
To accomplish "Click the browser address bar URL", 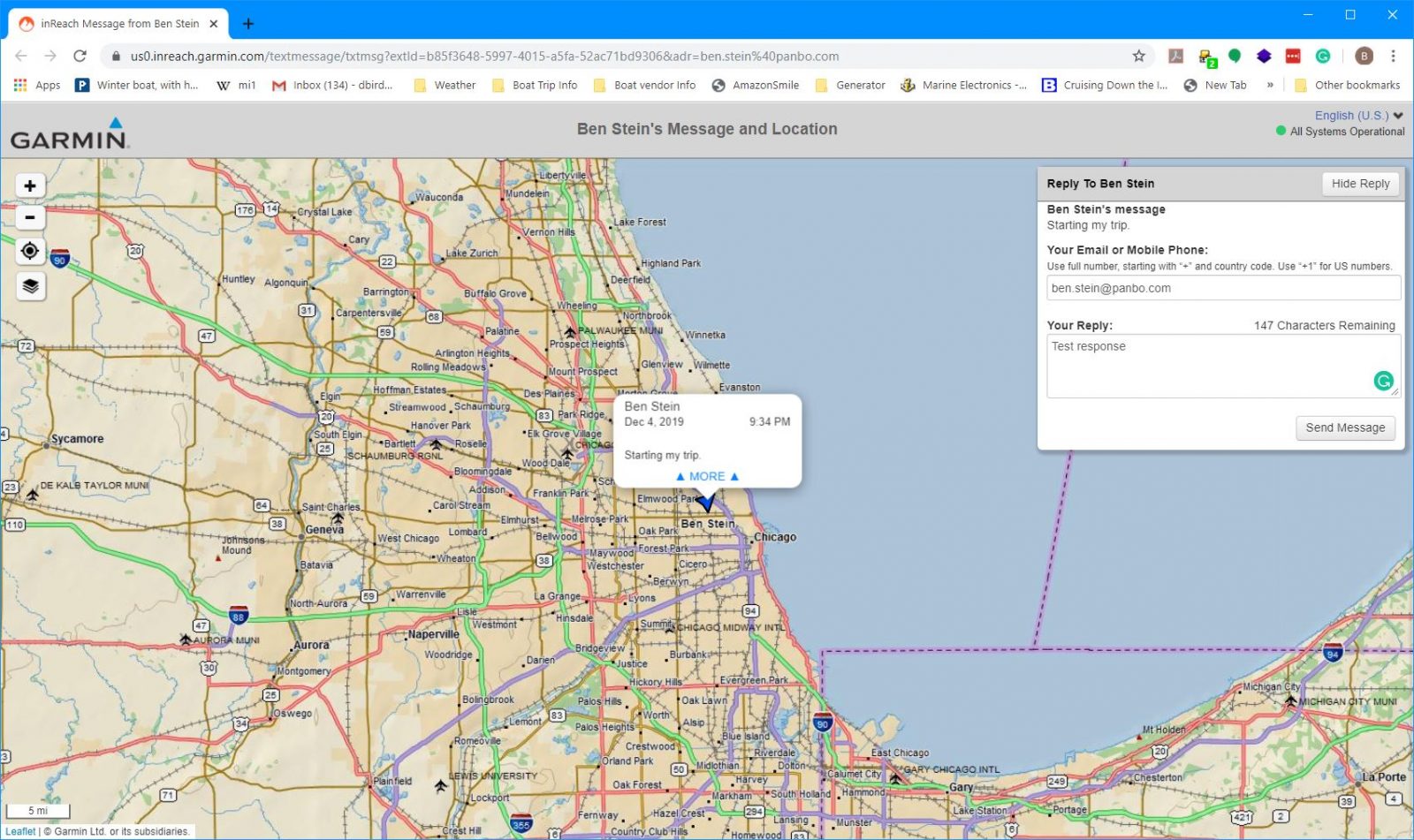I will pyautogui.click(x=484, y=56).
